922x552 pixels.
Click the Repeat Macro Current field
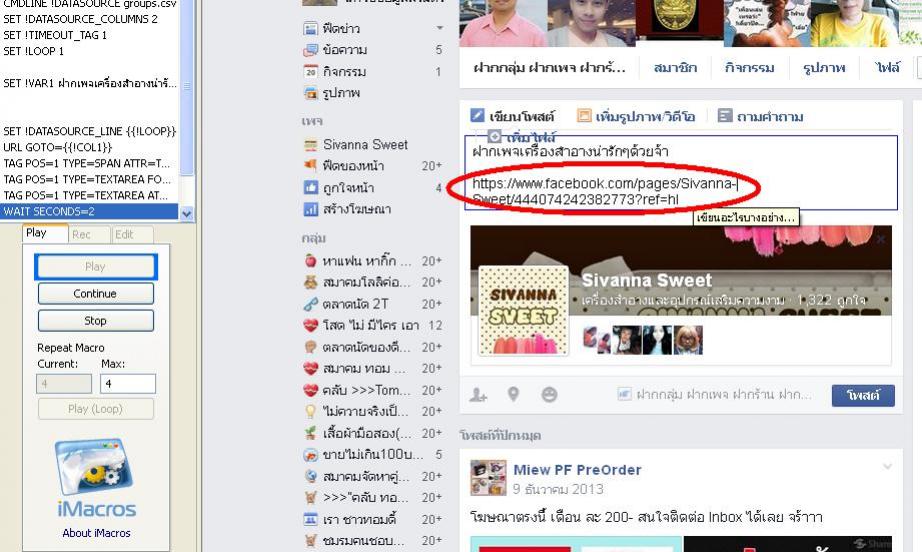click(64, 384)
